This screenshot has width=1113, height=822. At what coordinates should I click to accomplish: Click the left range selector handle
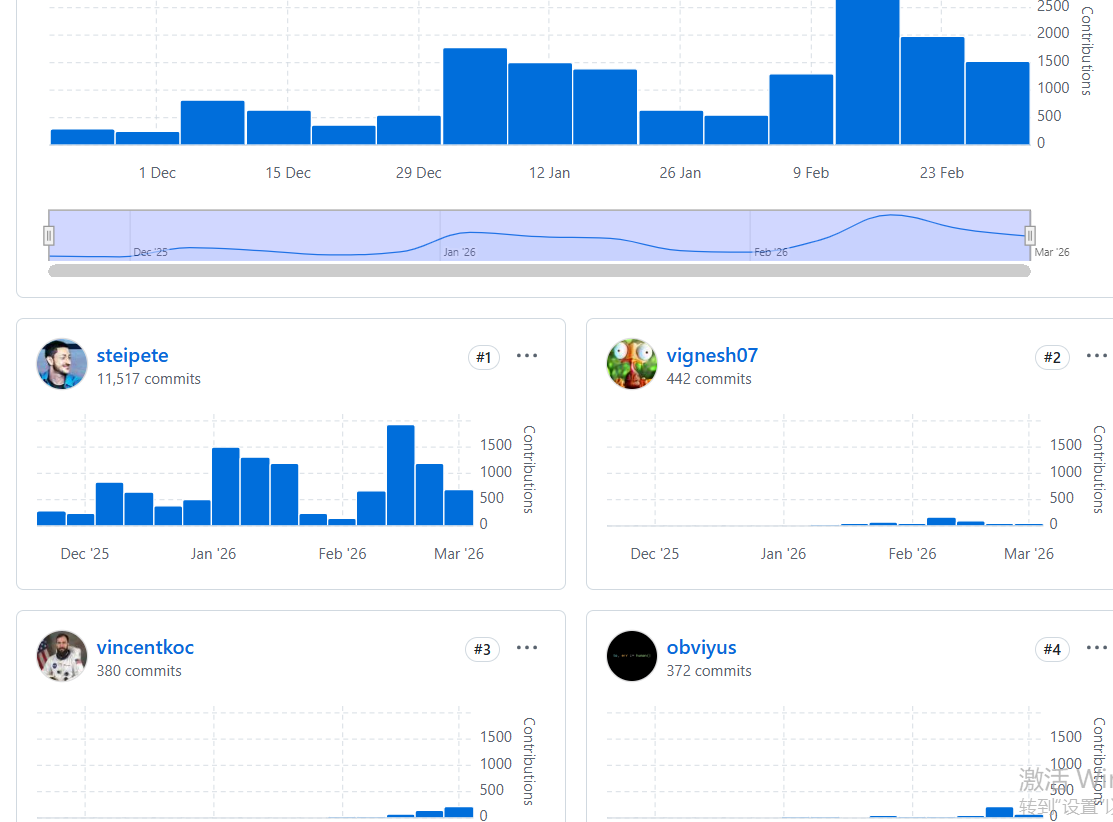pyautogui.click(x=48, y=235)
